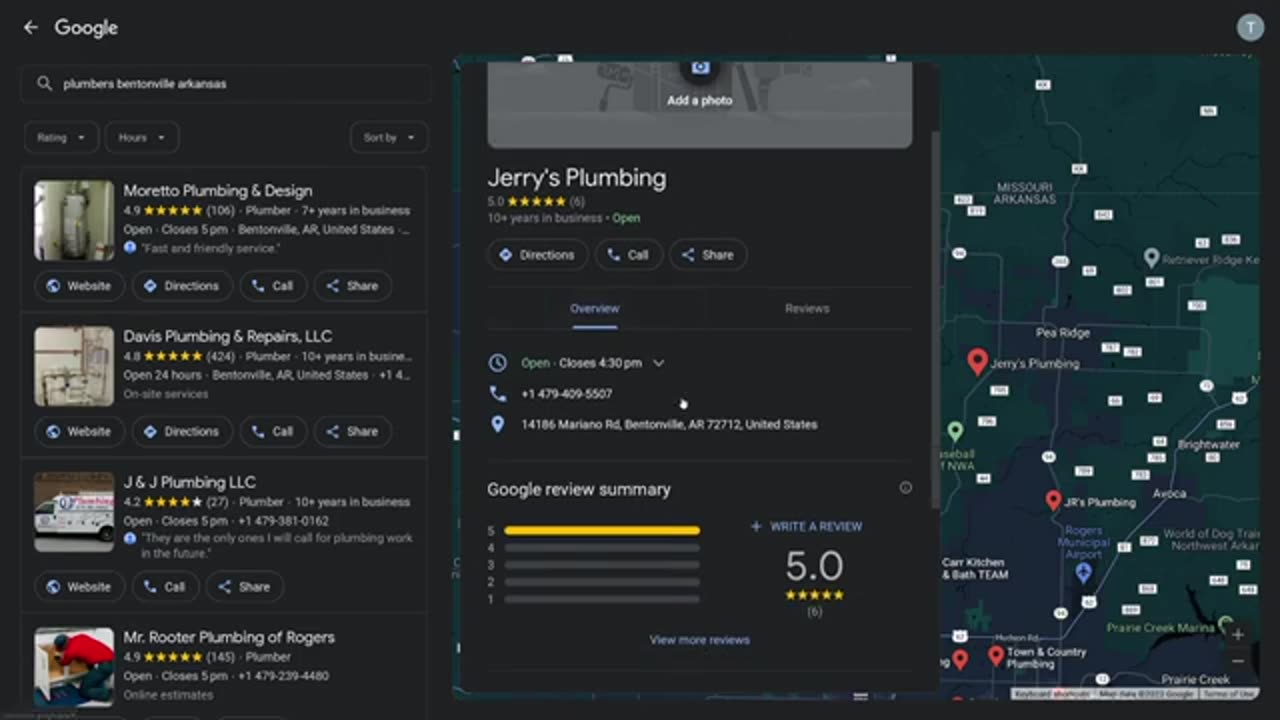Screen dimensions: 1280x720
Task: Visit J & J Plumbing website
Action: (x=79, y=587)
